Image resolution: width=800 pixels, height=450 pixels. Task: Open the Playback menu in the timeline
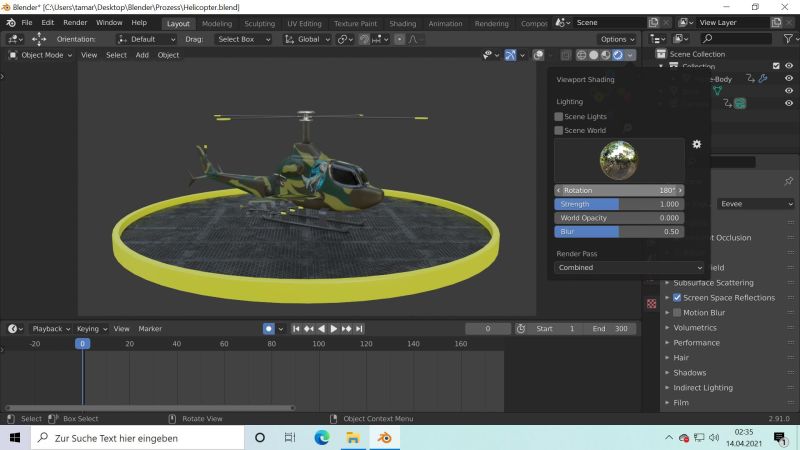[x=47, y=328]
